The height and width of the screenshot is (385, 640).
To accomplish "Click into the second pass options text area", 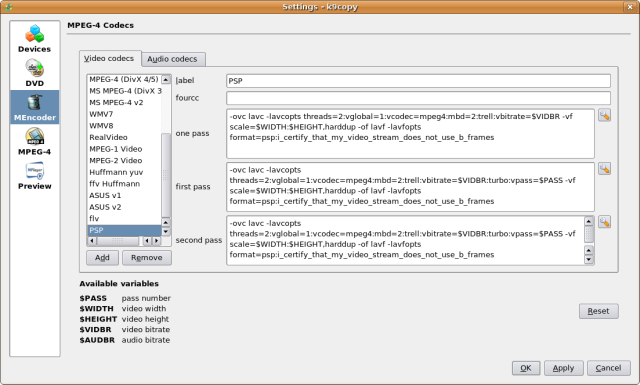I will click(x=406, y=240).
